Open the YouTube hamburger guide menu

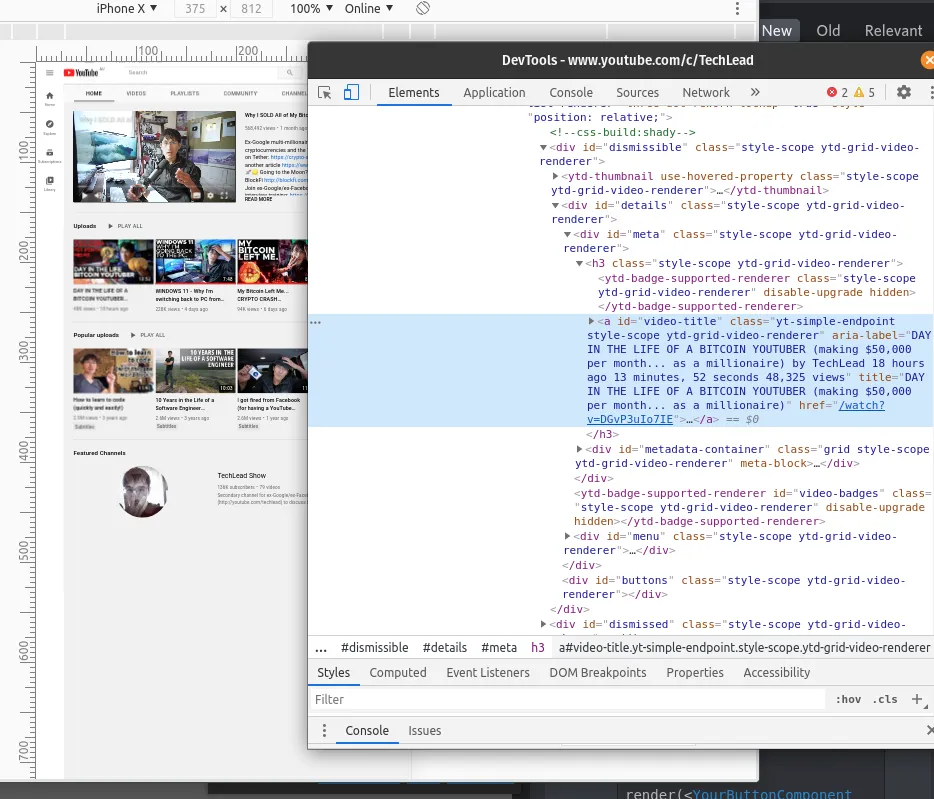[49, 73]
